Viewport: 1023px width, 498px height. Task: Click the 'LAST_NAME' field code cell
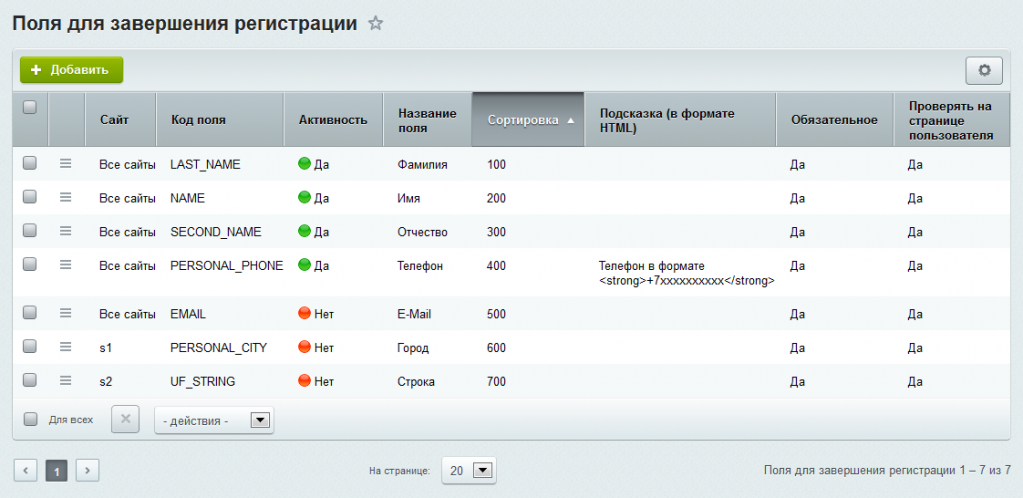point(205,165)
